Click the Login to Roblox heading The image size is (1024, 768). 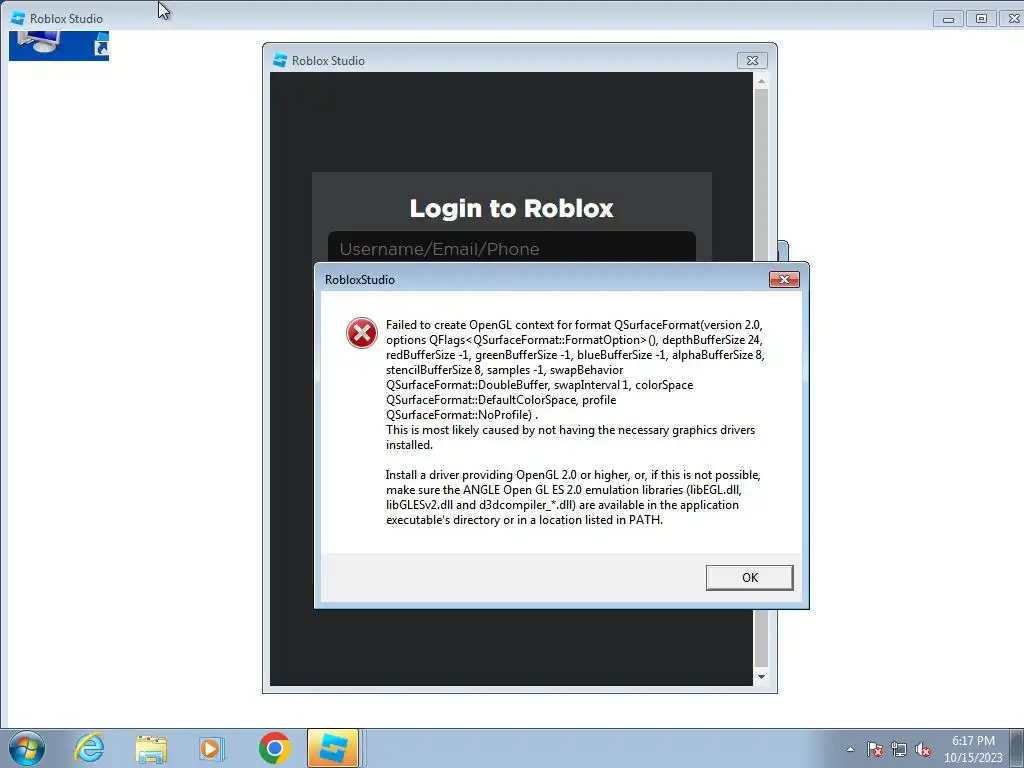[x=511, y=208]
